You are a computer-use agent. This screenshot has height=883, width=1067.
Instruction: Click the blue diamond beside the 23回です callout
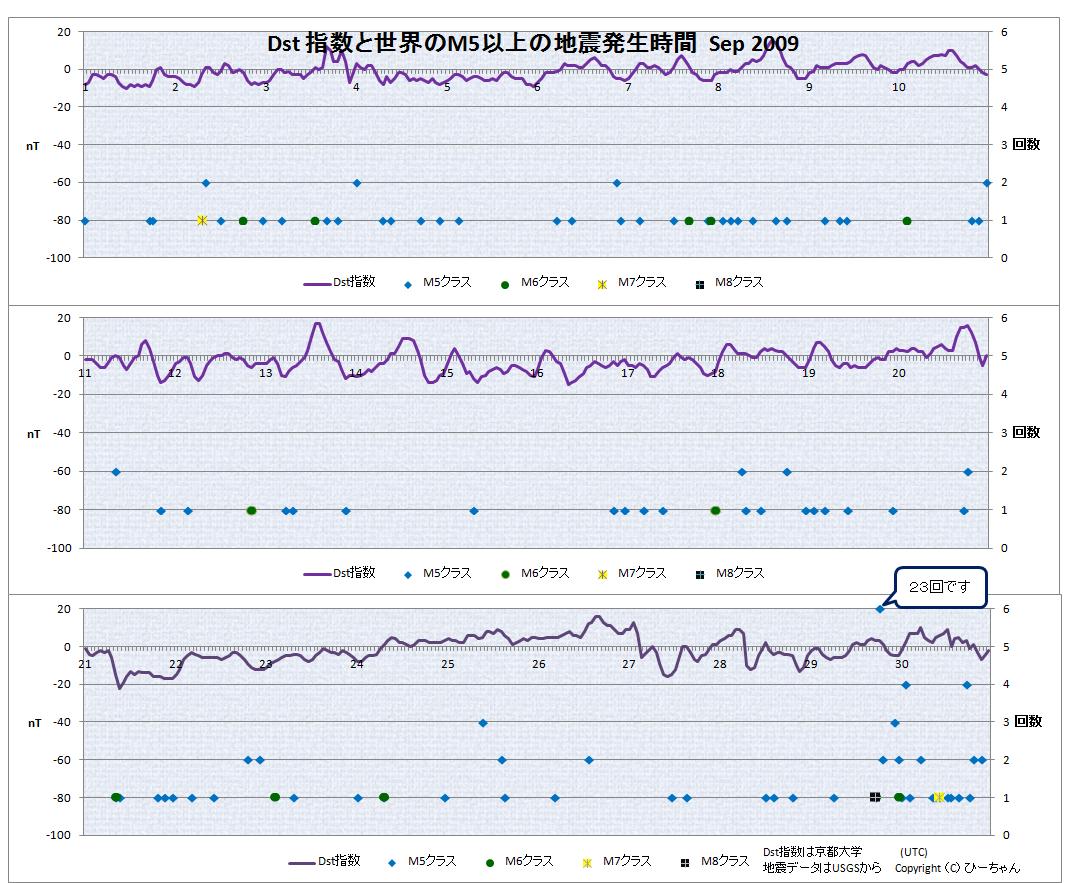point(880,609)
